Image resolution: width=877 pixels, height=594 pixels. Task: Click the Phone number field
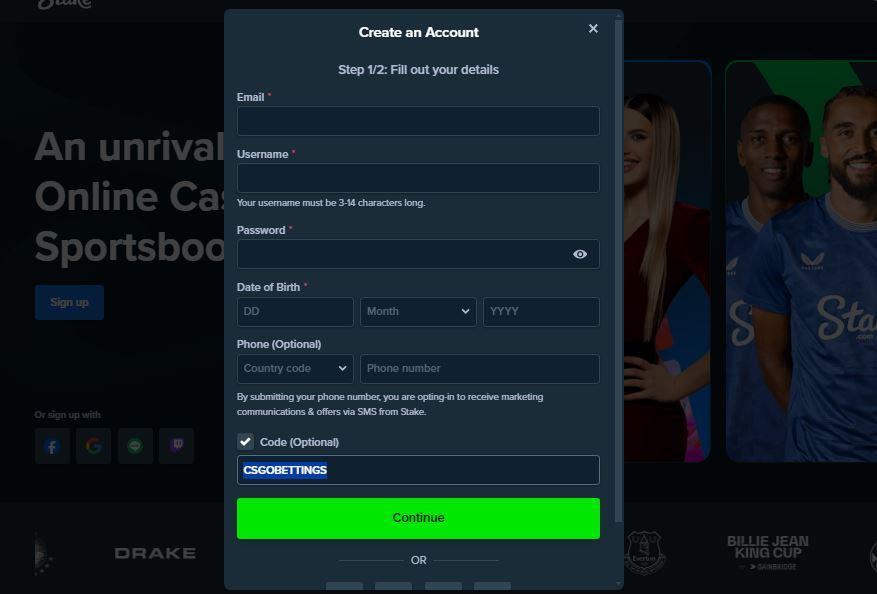480,369
